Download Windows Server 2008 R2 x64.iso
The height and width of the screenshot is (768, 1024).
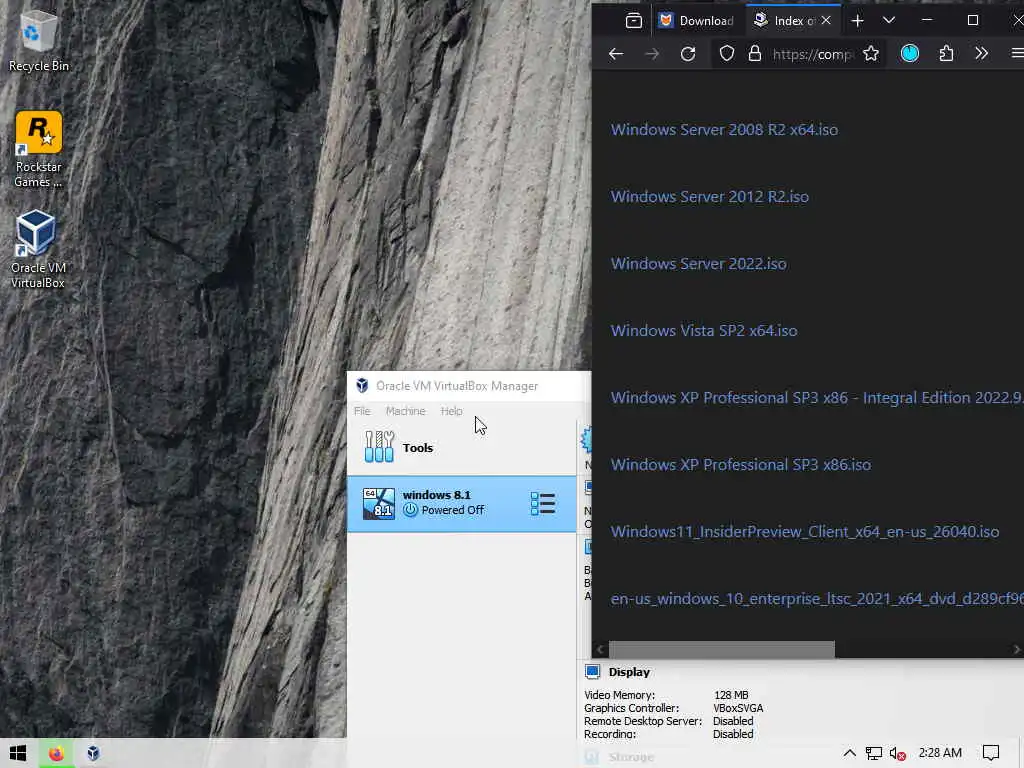724,130
